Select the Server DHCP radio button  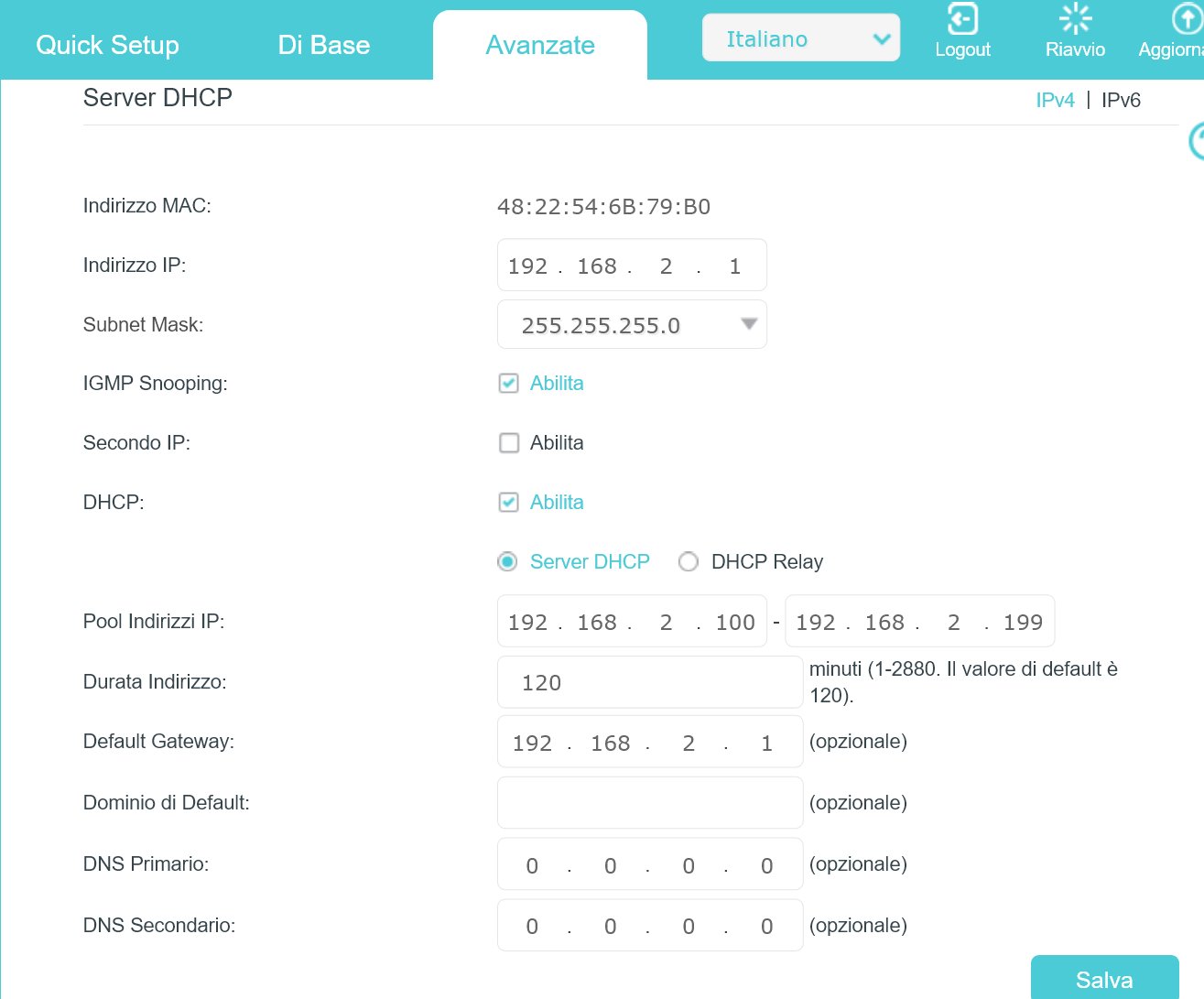[x=507, y=561]
